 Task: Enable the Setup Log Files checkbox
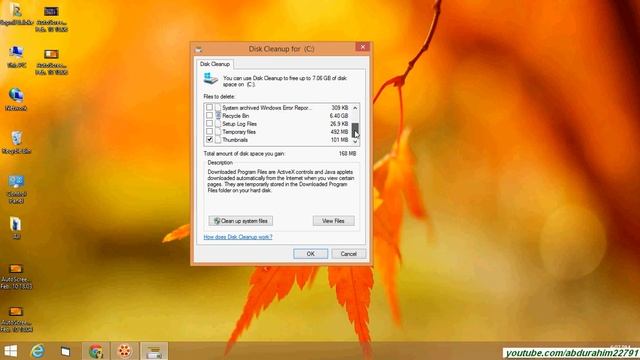point(209,123)
